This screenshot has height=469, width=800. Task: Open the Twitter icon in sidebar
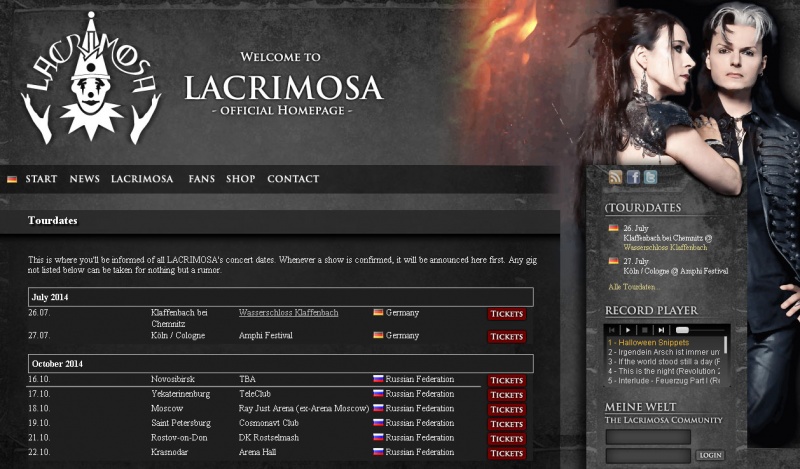coord(651,177)
